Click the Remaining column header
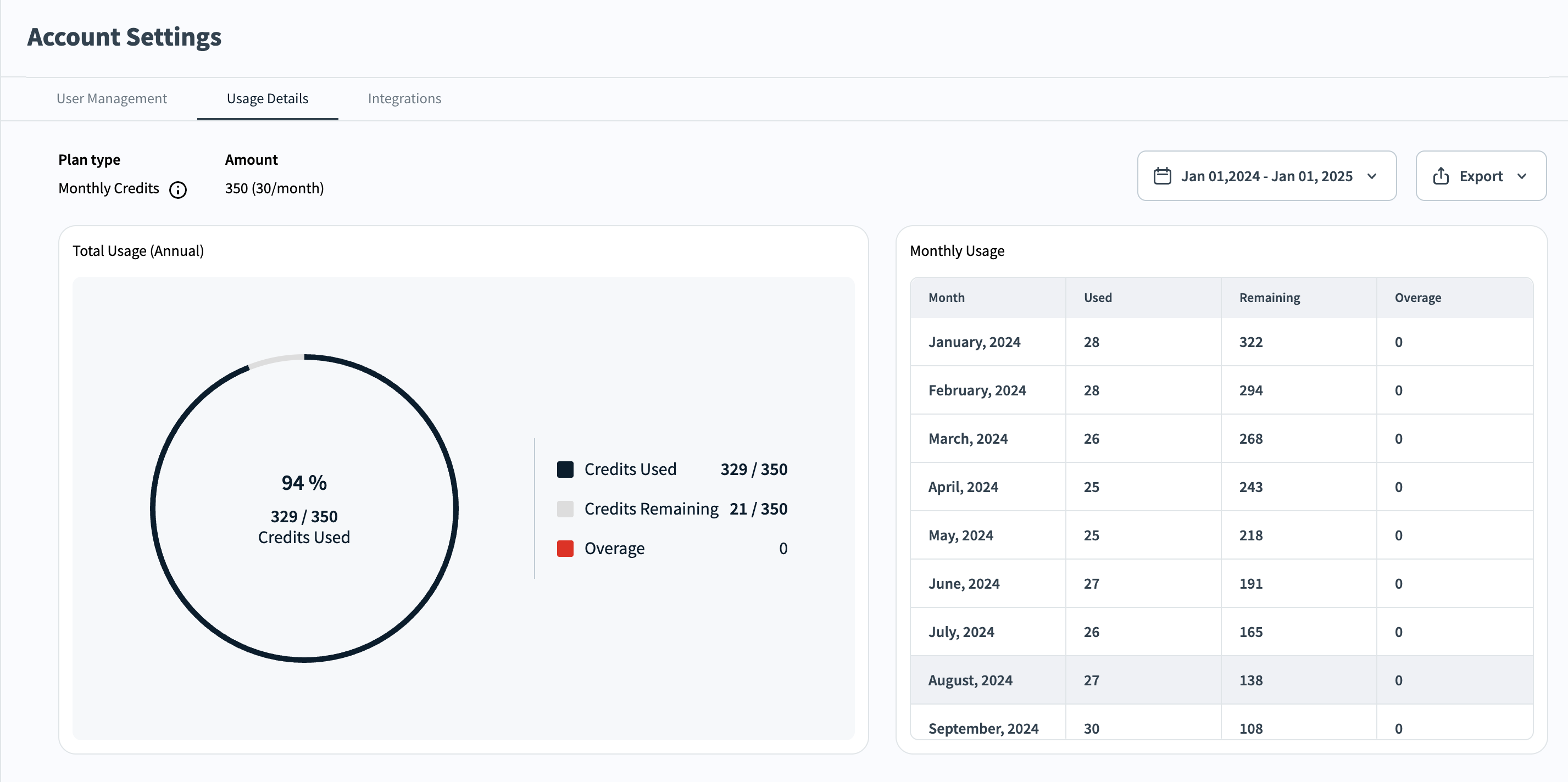 tap(1269, 298)
